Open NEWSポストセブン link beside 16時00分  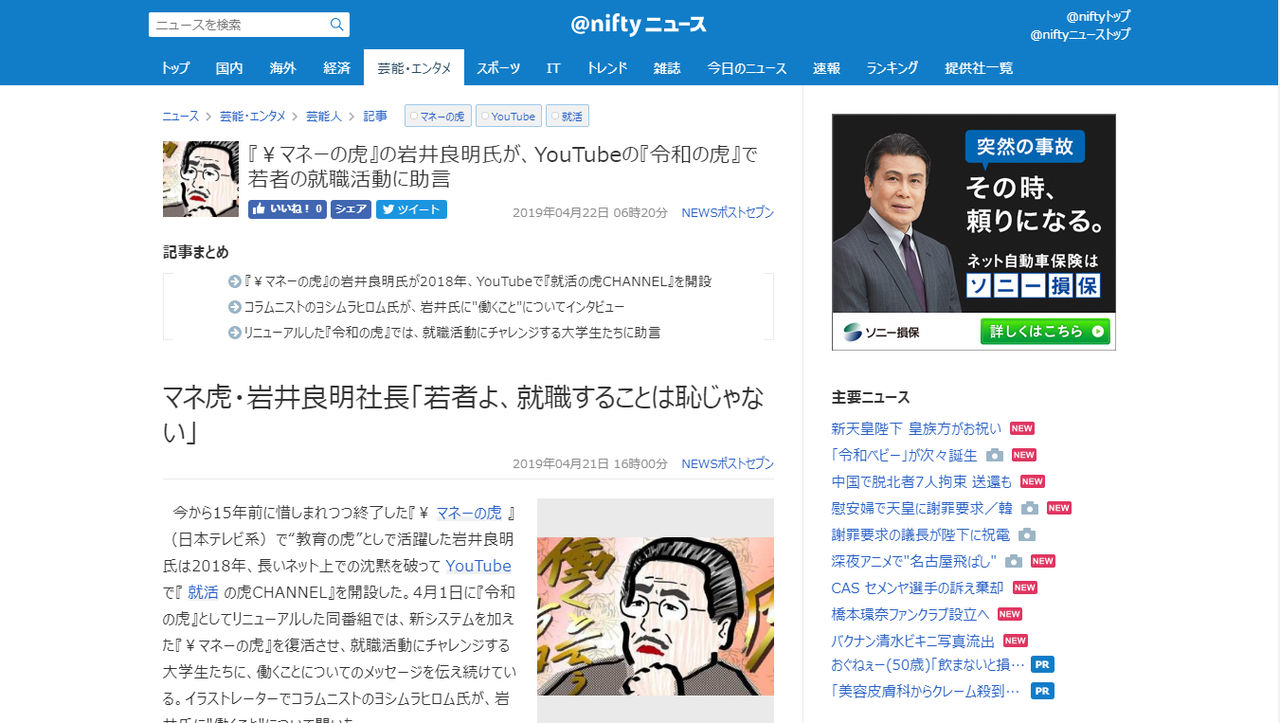[x=728, y=464]
